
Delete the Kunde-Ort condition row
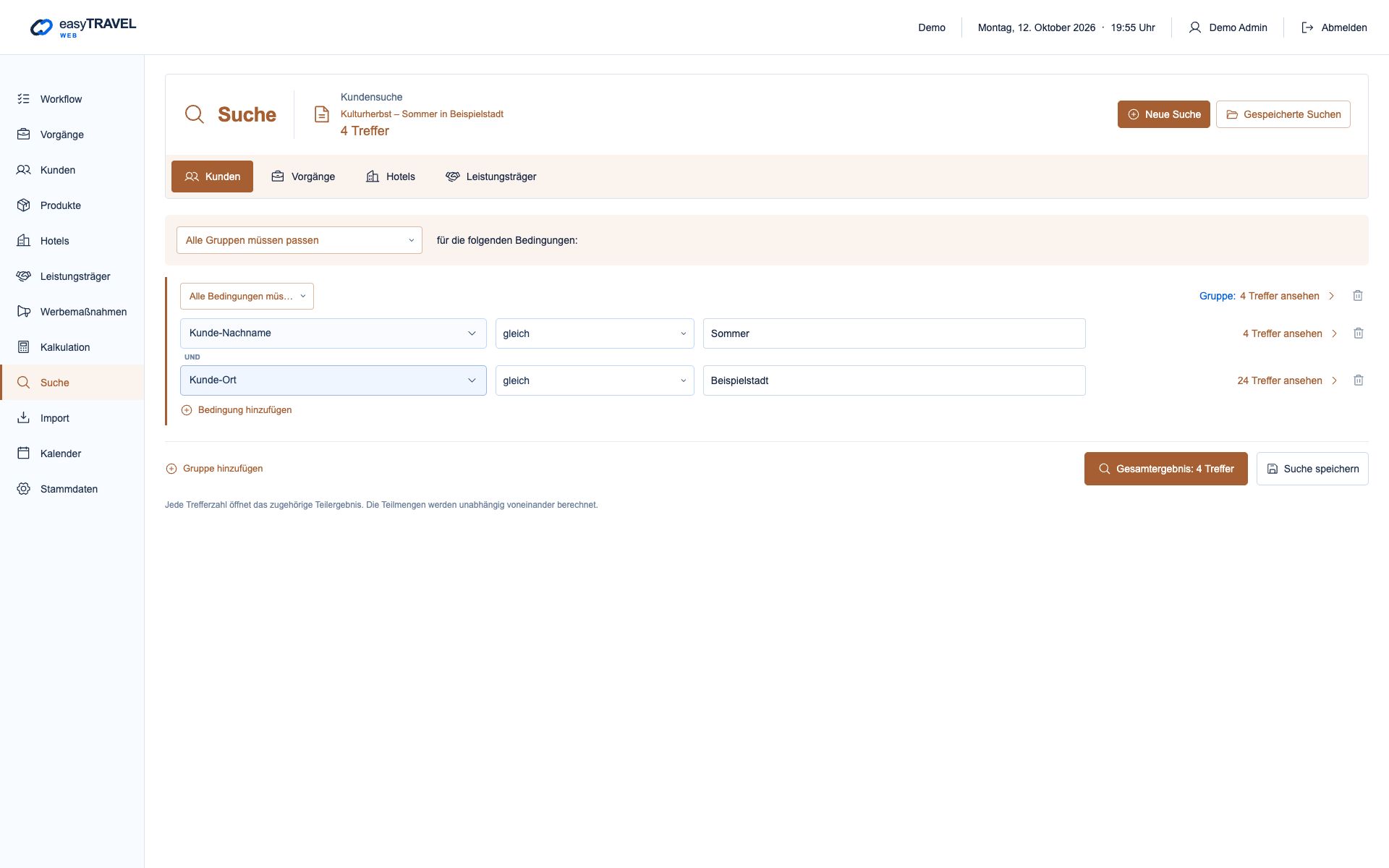[x=1359, y=380]
